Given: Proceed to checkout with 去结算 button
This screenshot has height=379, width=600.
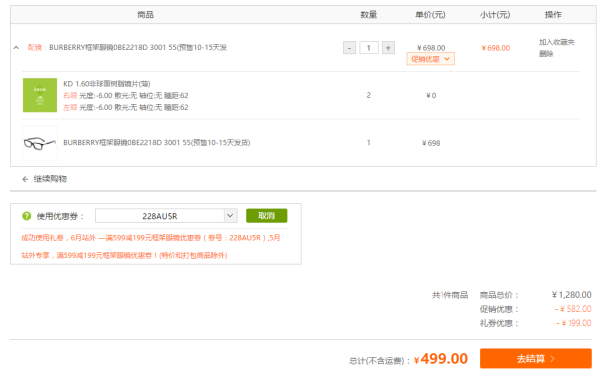Looking at the screenshot, I should pyautogui.click(x=536, y=359).
